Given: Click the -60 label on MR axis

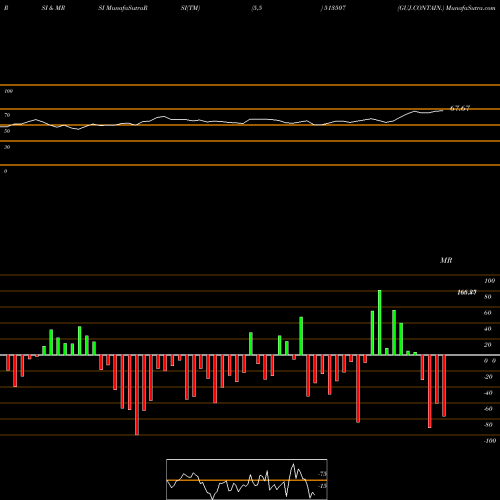Looking at the screenshot, I should [488, 409].
